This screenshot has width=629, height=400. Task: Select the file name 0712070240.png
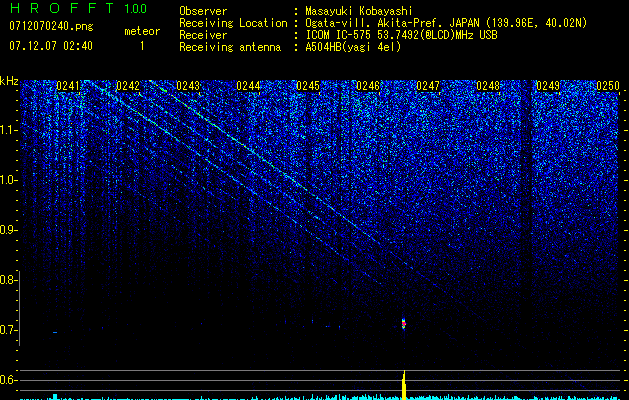point(51,27)
